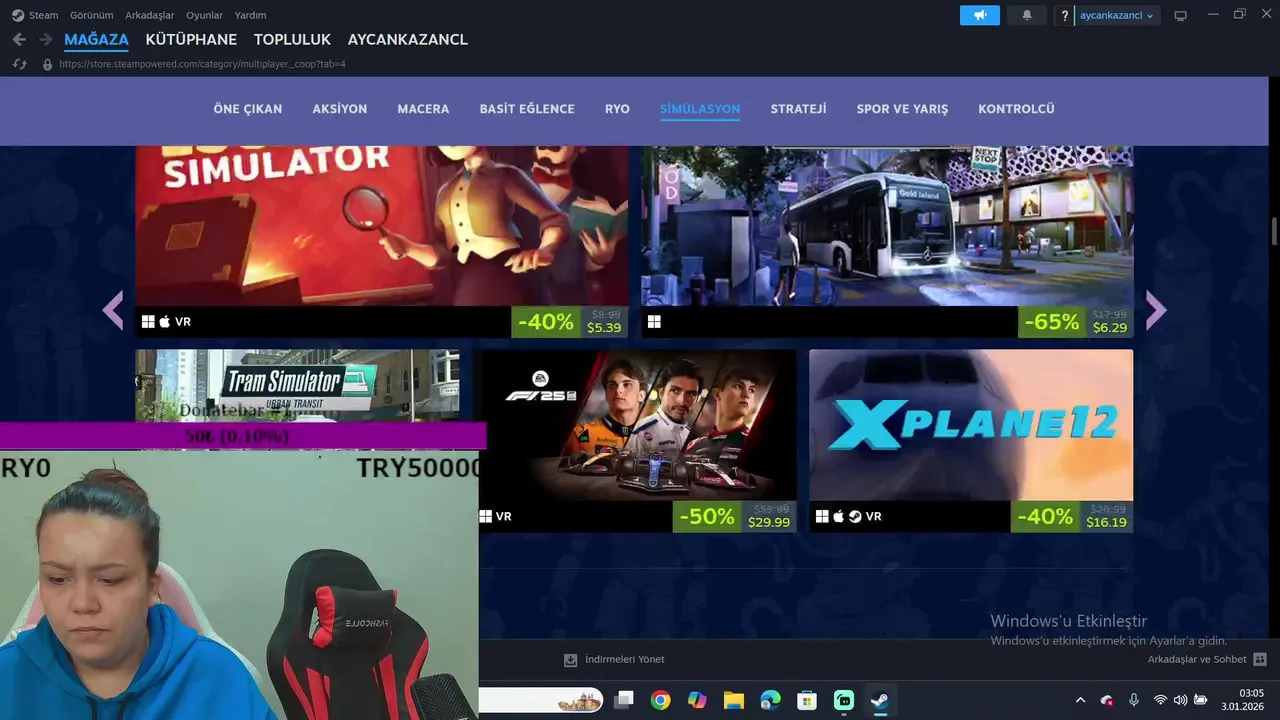The height and width of the screenshot is (720, 1280).
Task: Select the KONTROLCÜ category tab
Action: click(1016, 108)
